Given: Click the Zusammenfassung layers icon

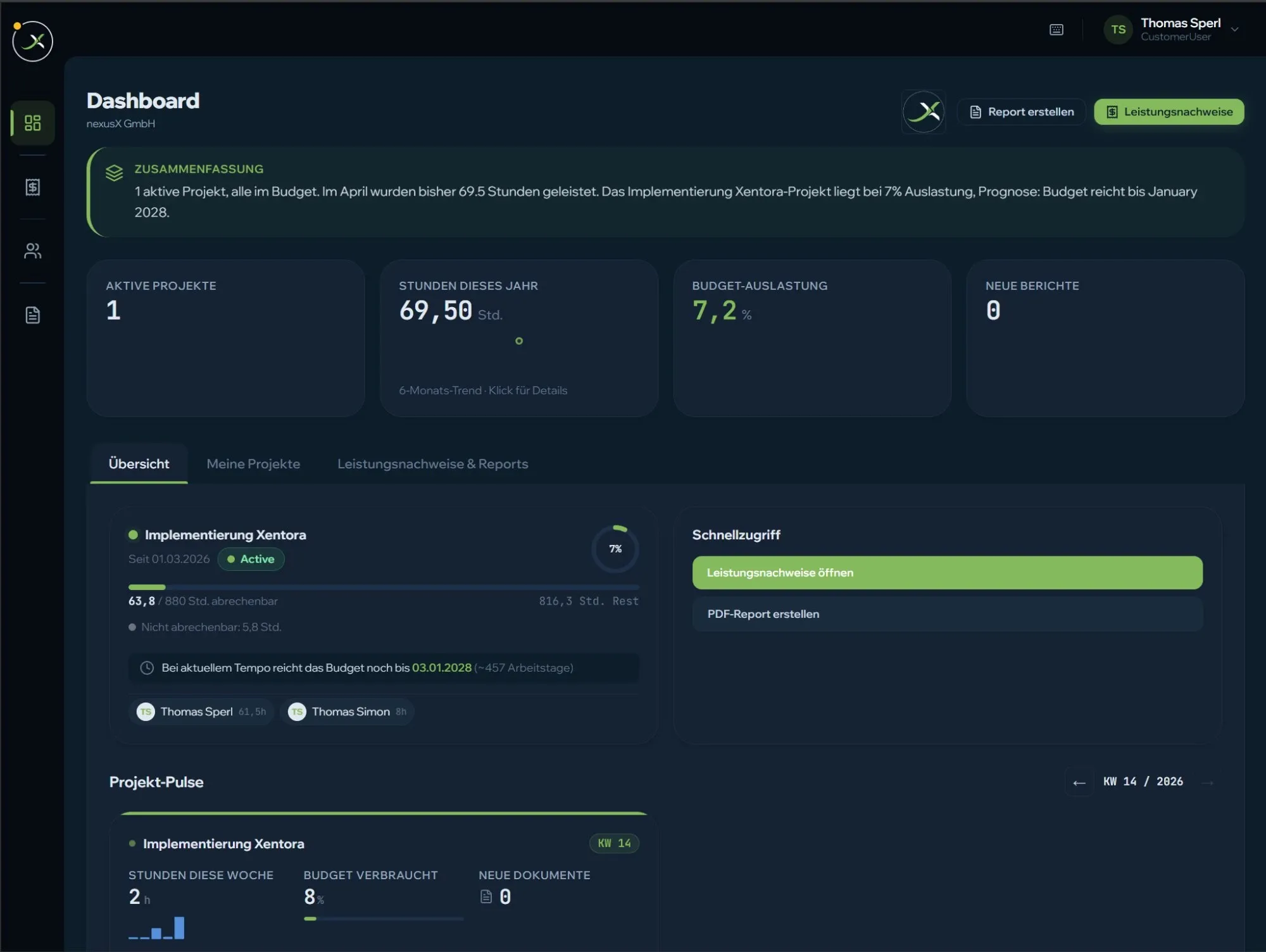Looking at the screenshot, I should coord(114,173).
